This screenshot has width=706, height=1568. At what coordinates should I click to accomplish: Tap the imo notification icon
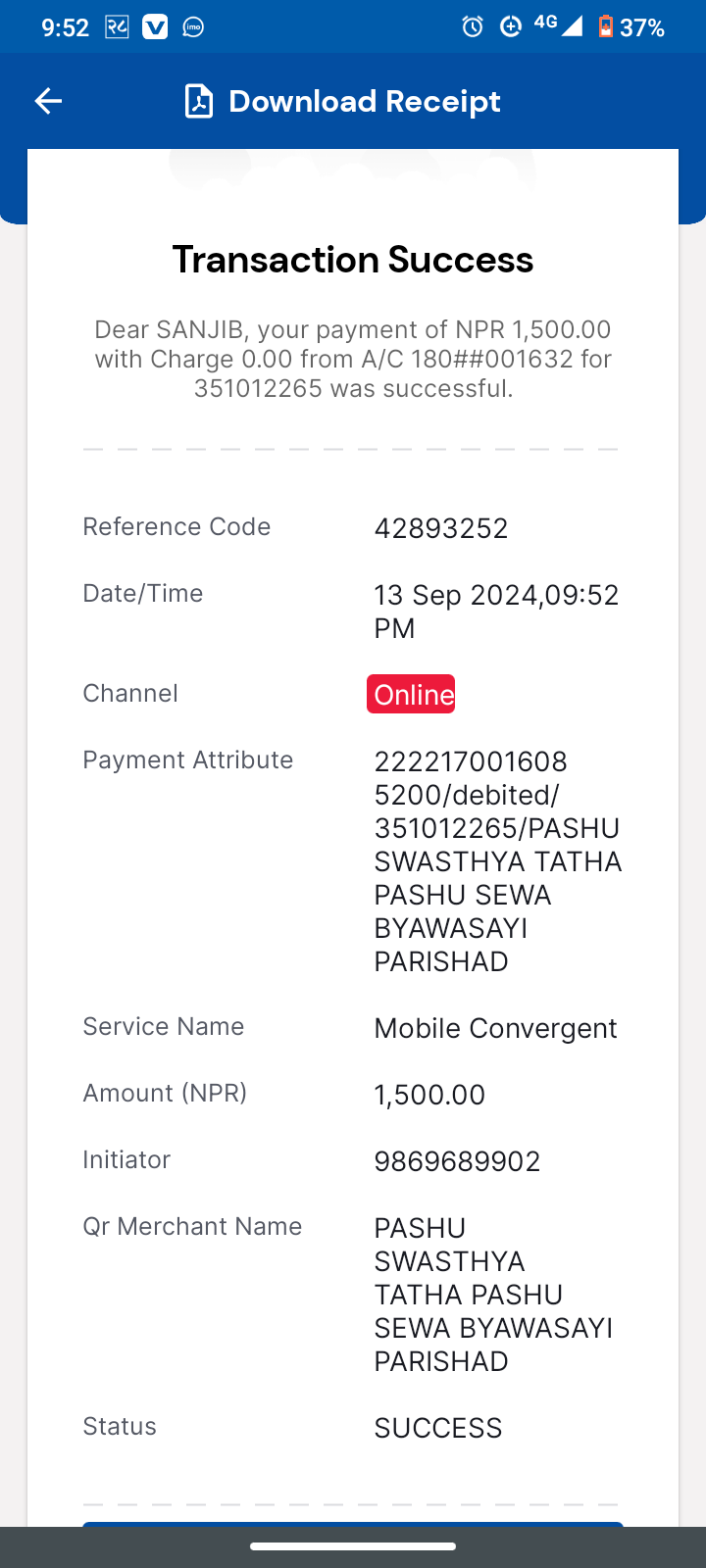[x=193, y=27]
